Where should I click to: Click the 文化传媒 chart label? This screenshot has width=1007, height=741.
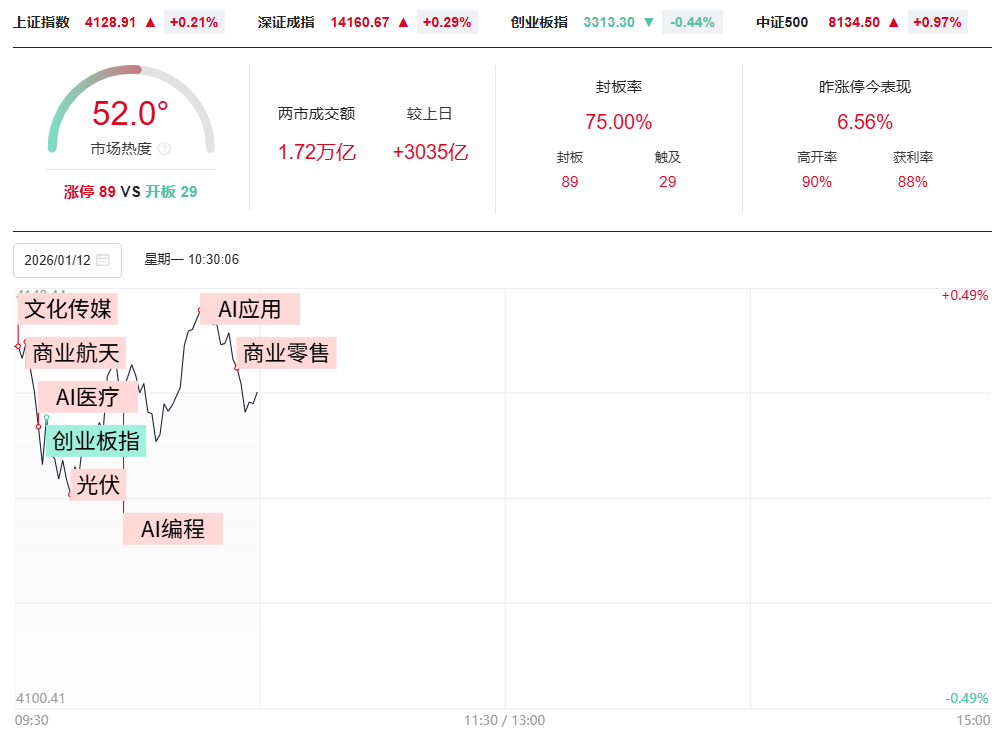pos(68,308)
